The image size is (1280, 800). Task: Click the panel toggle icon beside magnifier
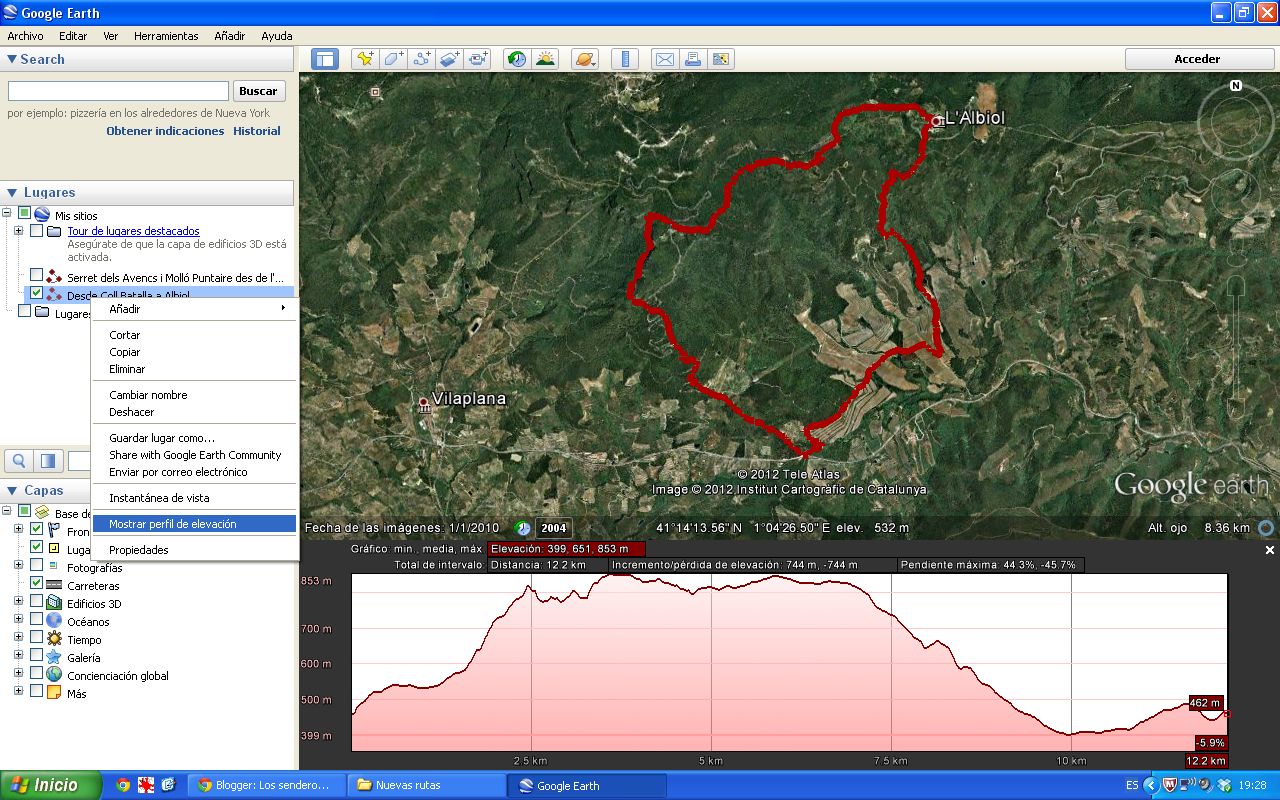pyautogui.click(x=48, y=461)
